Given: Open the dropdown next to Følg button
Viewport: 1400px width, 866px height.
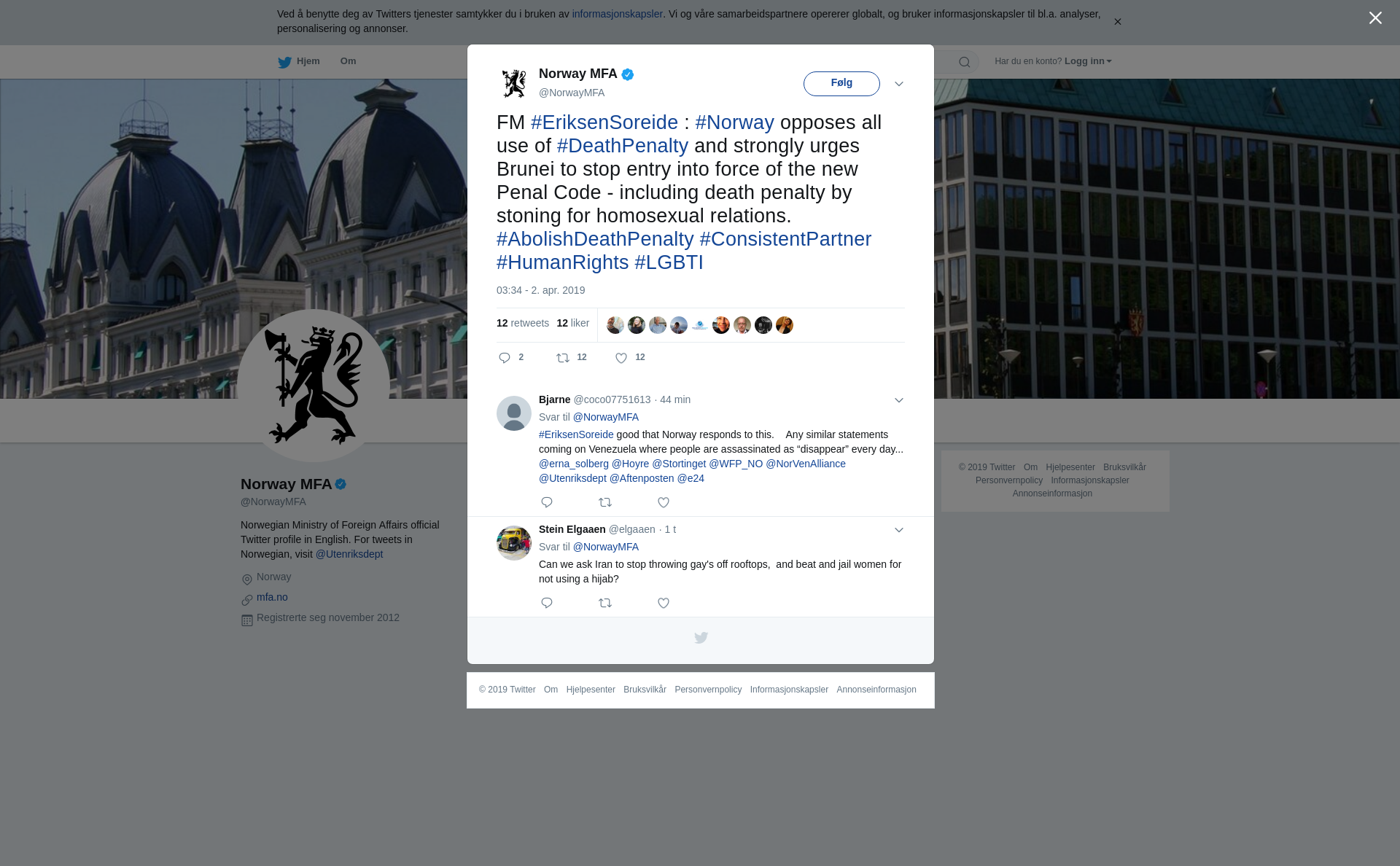Looking at the screenshot, I should (899, 84).
